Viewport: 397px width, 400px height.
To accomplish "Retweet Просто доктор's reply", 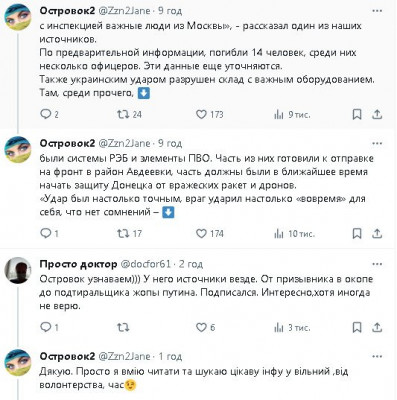I will coord(123,327).
